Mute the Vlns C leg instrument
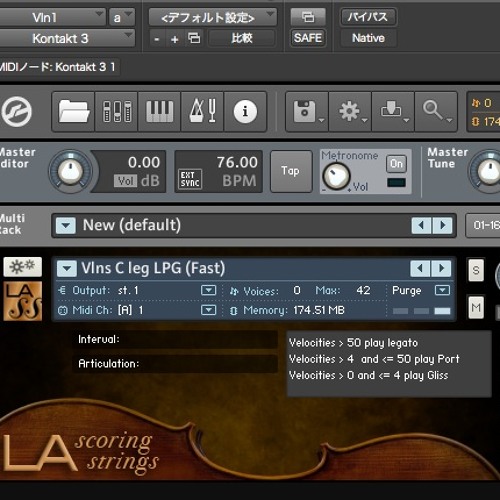The height and width of the screenshot is (500, 500). [476, 307]
